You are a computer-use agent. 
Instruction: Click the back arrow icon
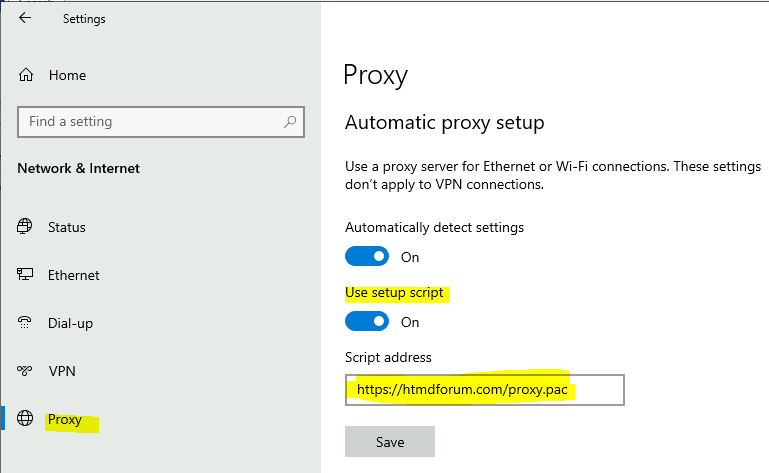pos(25,18)
